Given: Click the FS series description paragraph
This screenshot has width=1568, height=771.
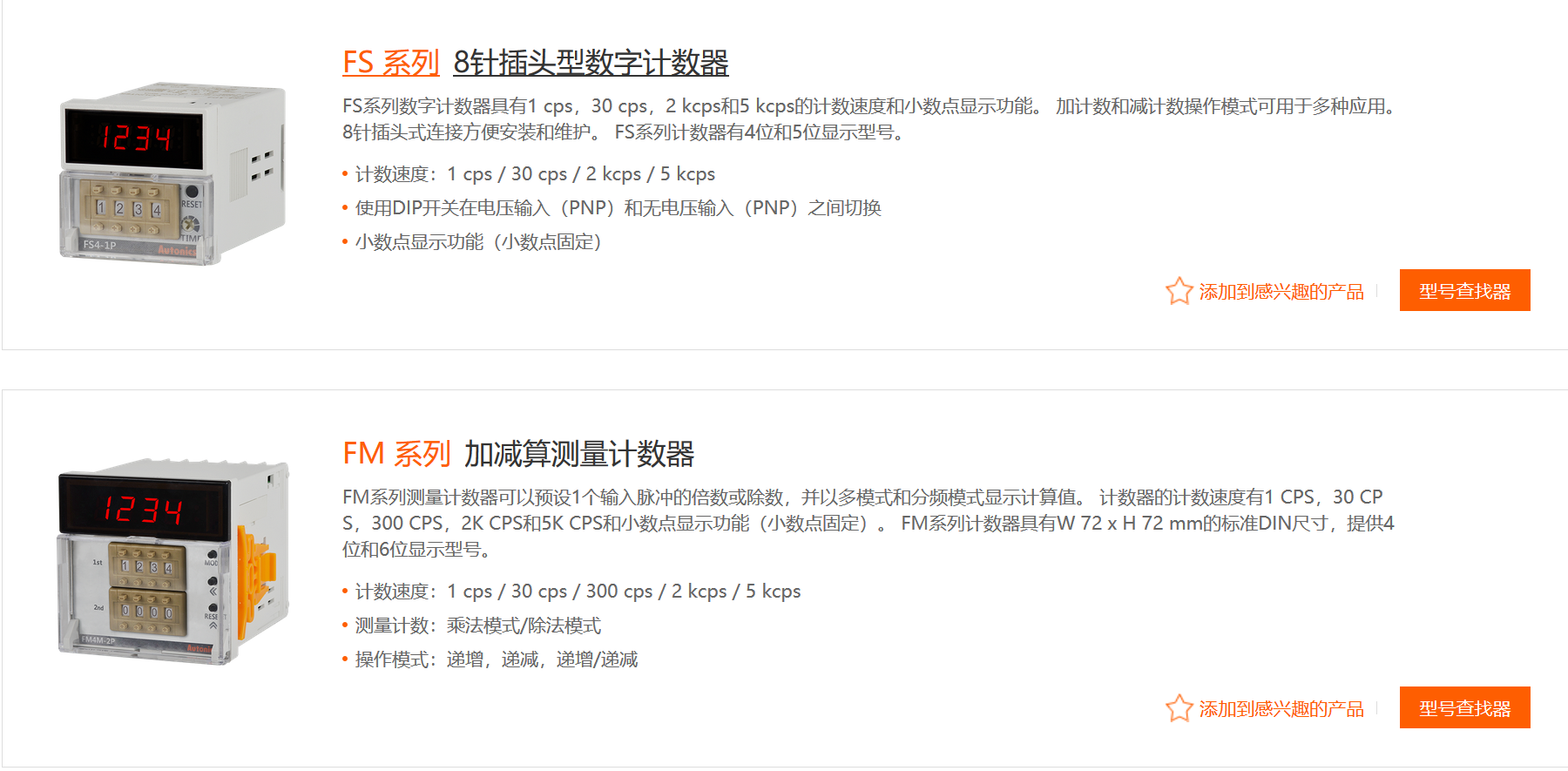Looking at the screenshot, I should [868, 119].
